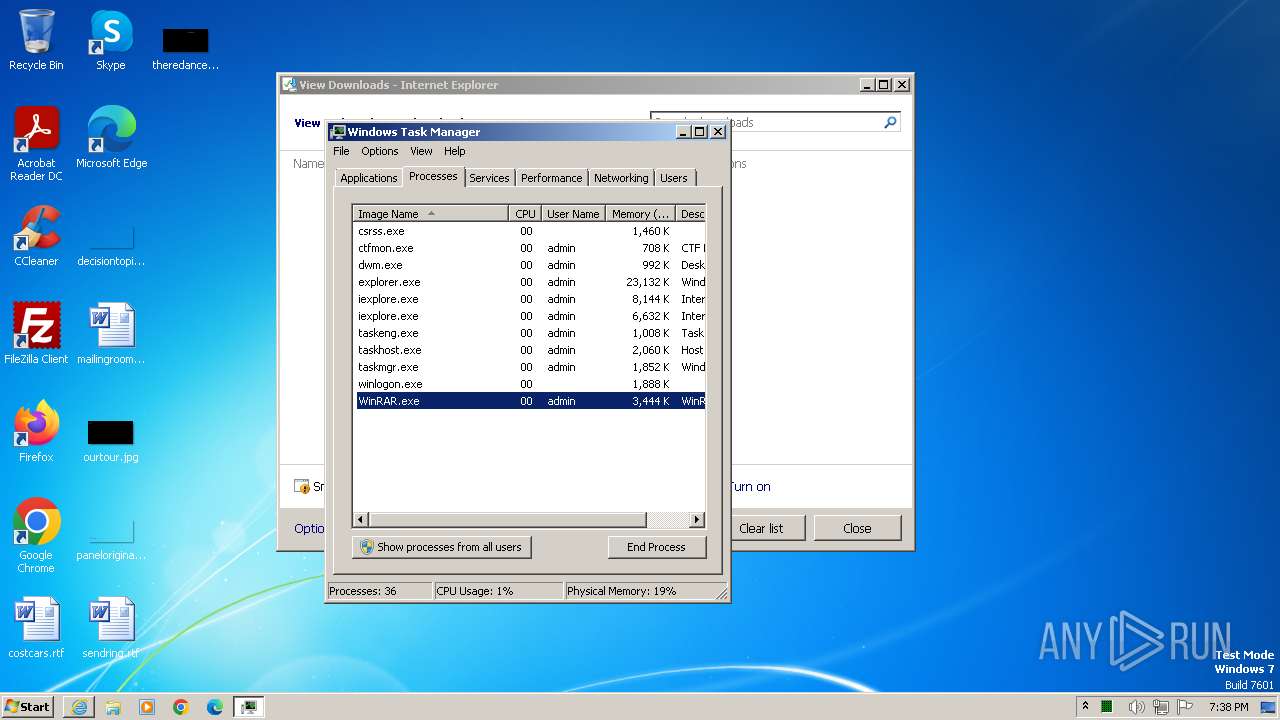
Task: Switch to the Applications tab
Action: (369, 178)
